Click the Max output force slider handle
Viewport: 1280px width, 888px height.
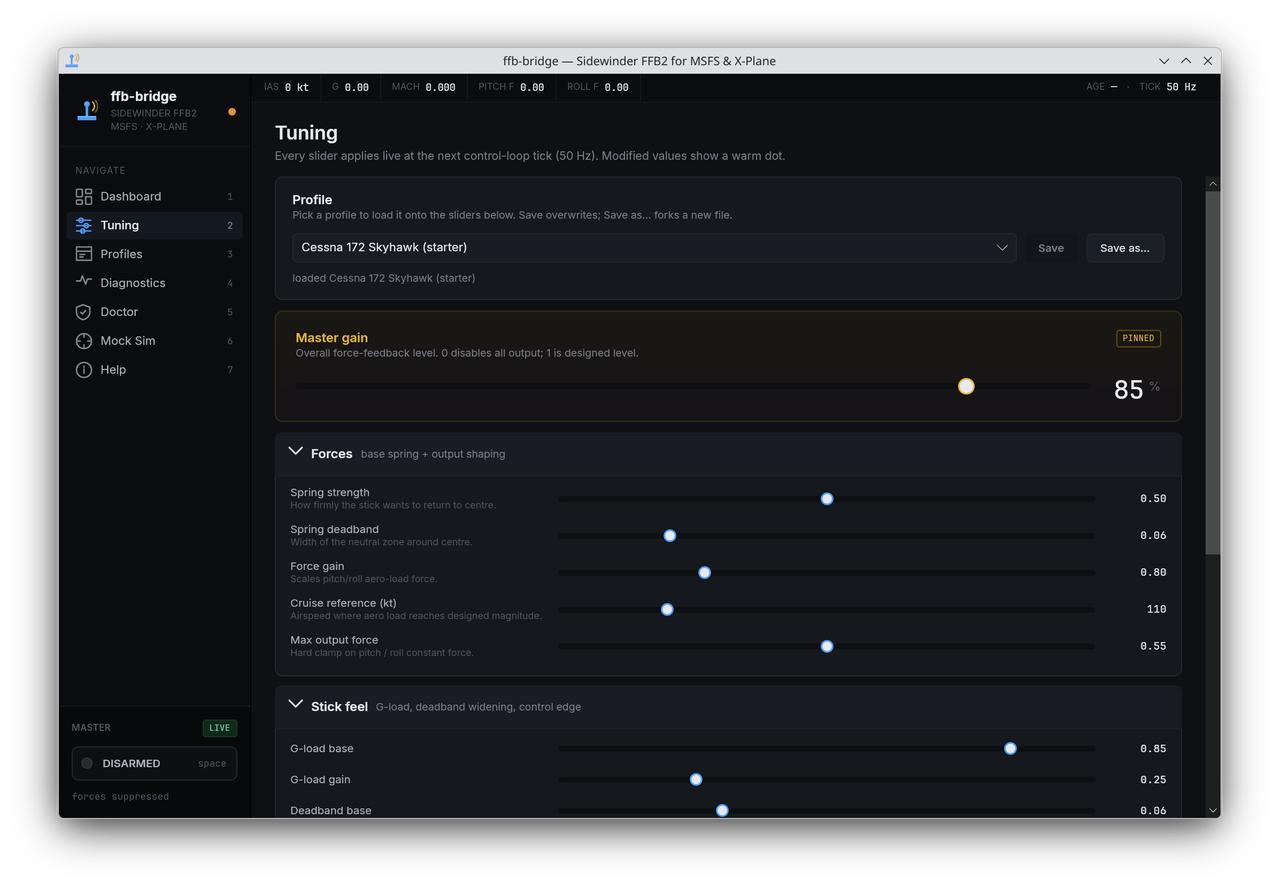[827, 646]
